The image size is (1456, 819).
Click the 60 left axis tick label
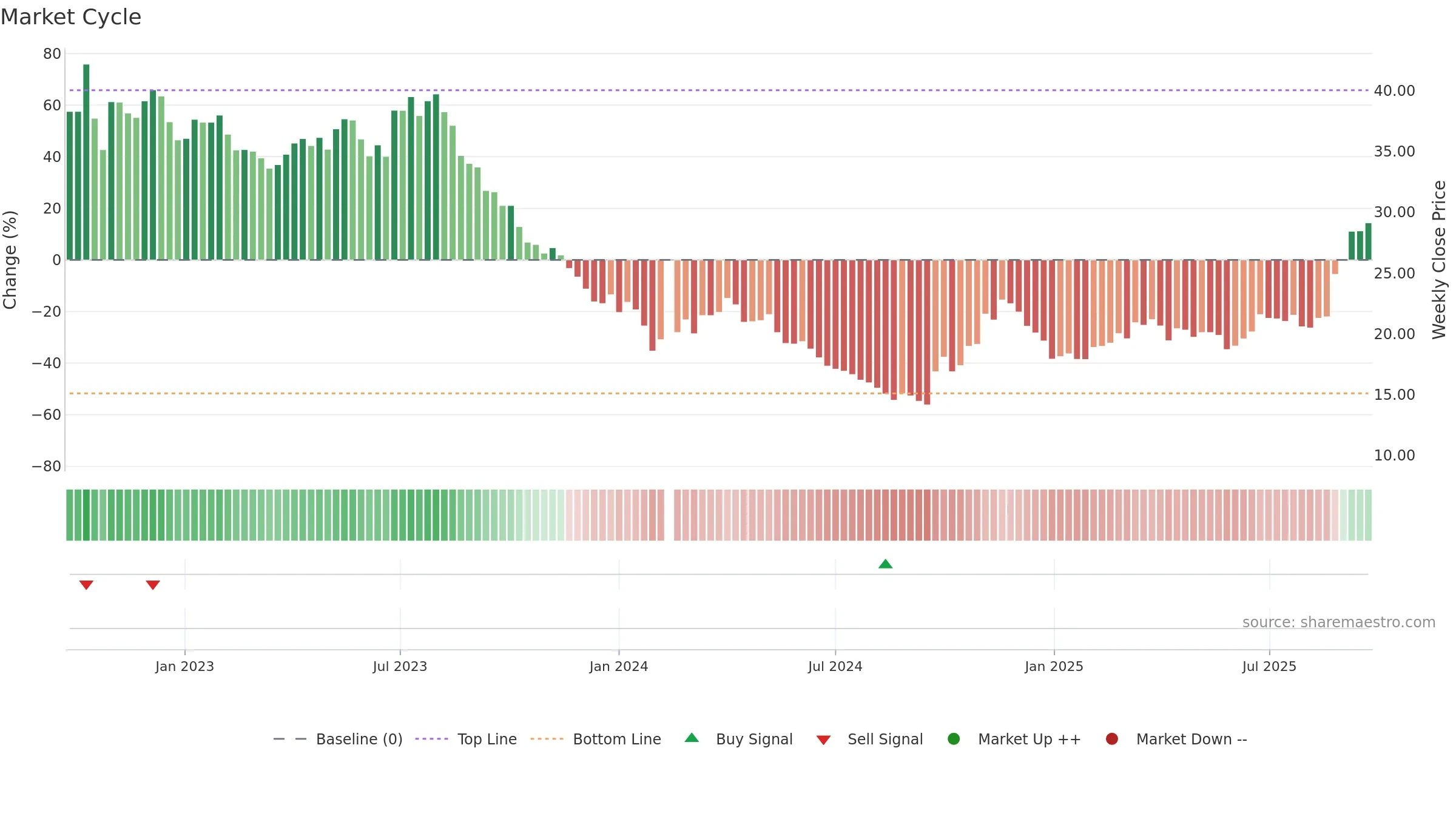click(52, 105)
